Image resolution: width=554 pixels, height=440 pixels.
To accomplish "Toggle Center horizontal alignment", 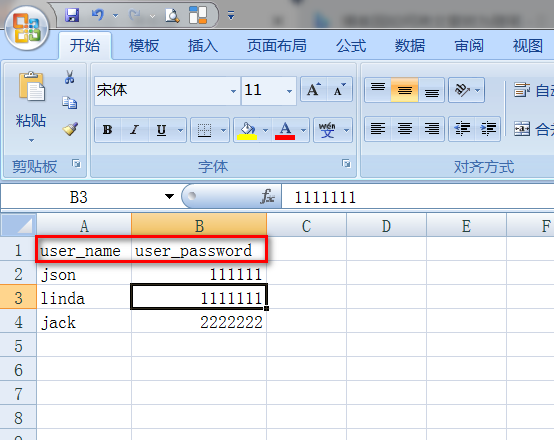I will pyautogui.click(x=405, y=129).
